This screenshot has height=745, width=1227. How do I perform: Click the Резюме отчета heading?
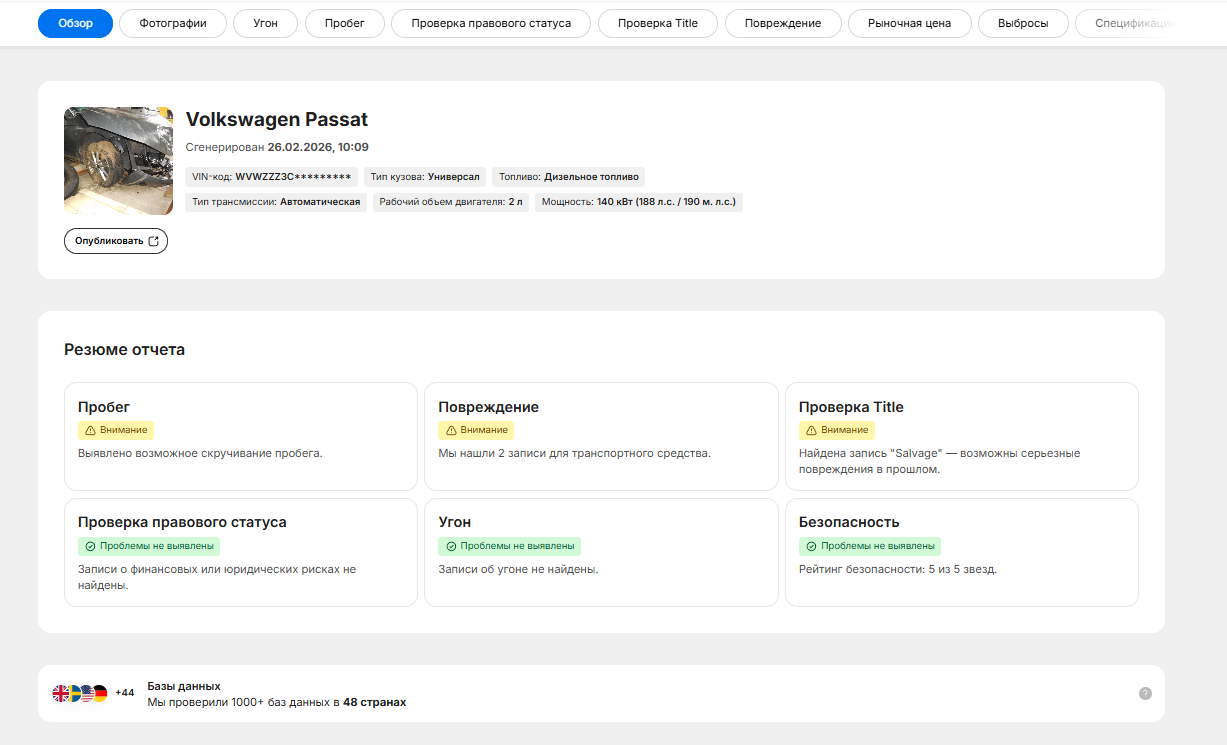click(x=124, y=350)
